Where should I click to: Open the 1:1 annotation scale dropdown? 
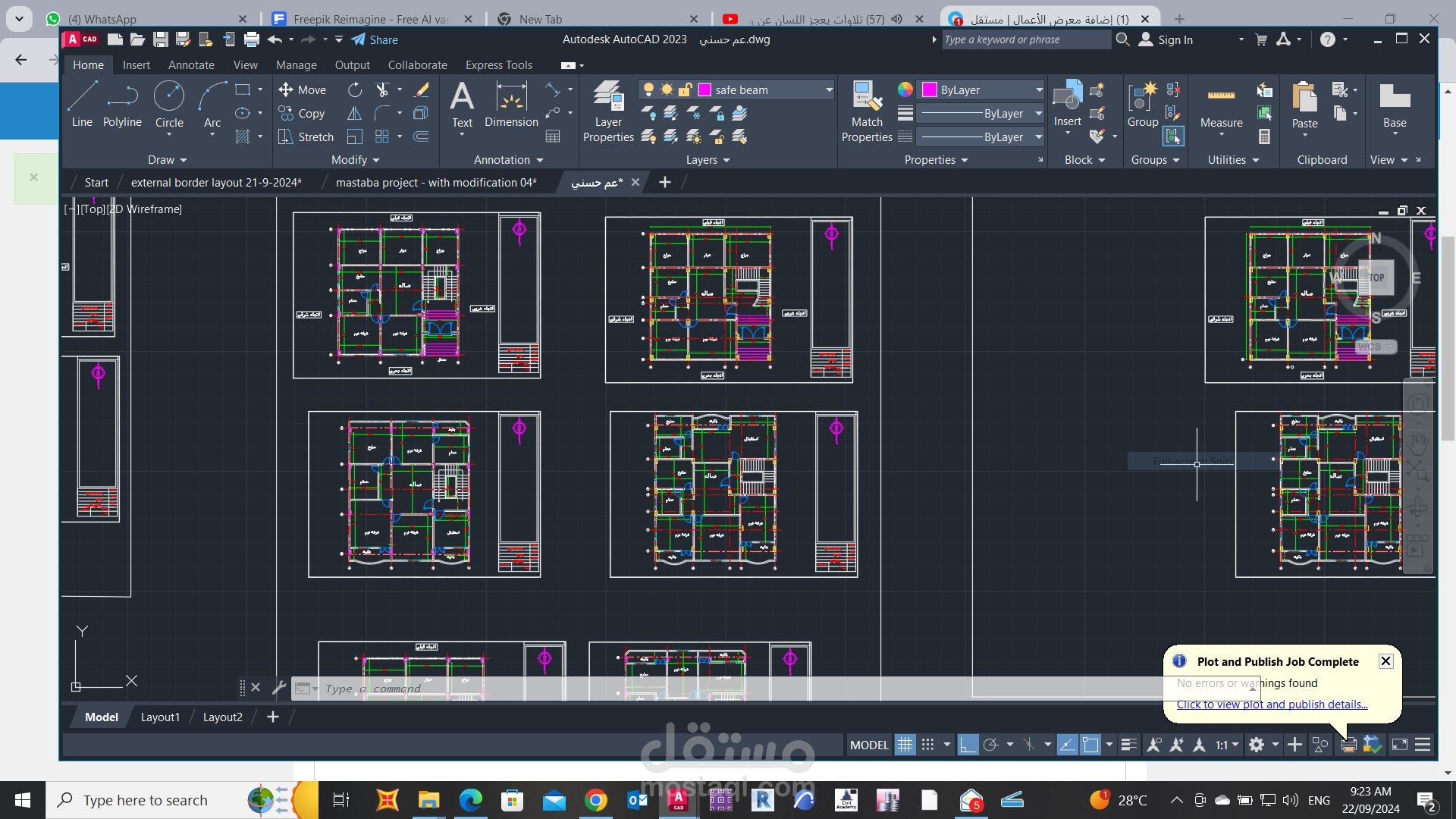coord(1227,745)
